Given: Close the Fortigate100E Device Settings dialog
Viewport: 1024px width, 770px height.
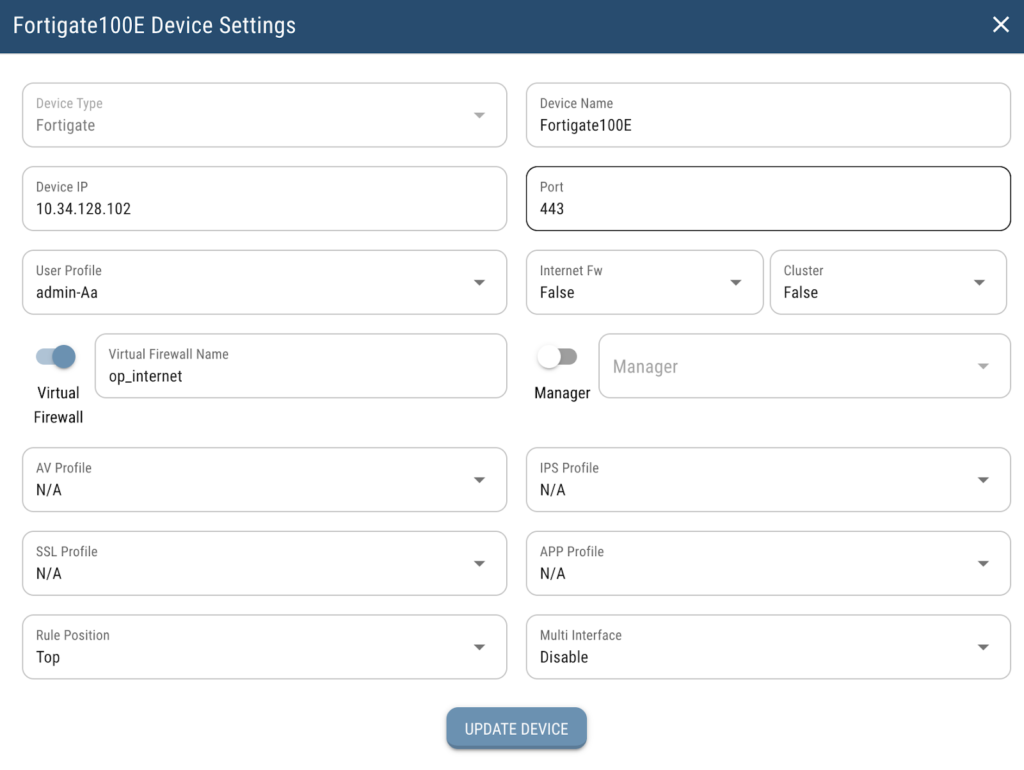Looking at the screenshot, I should pos(1000,25).
